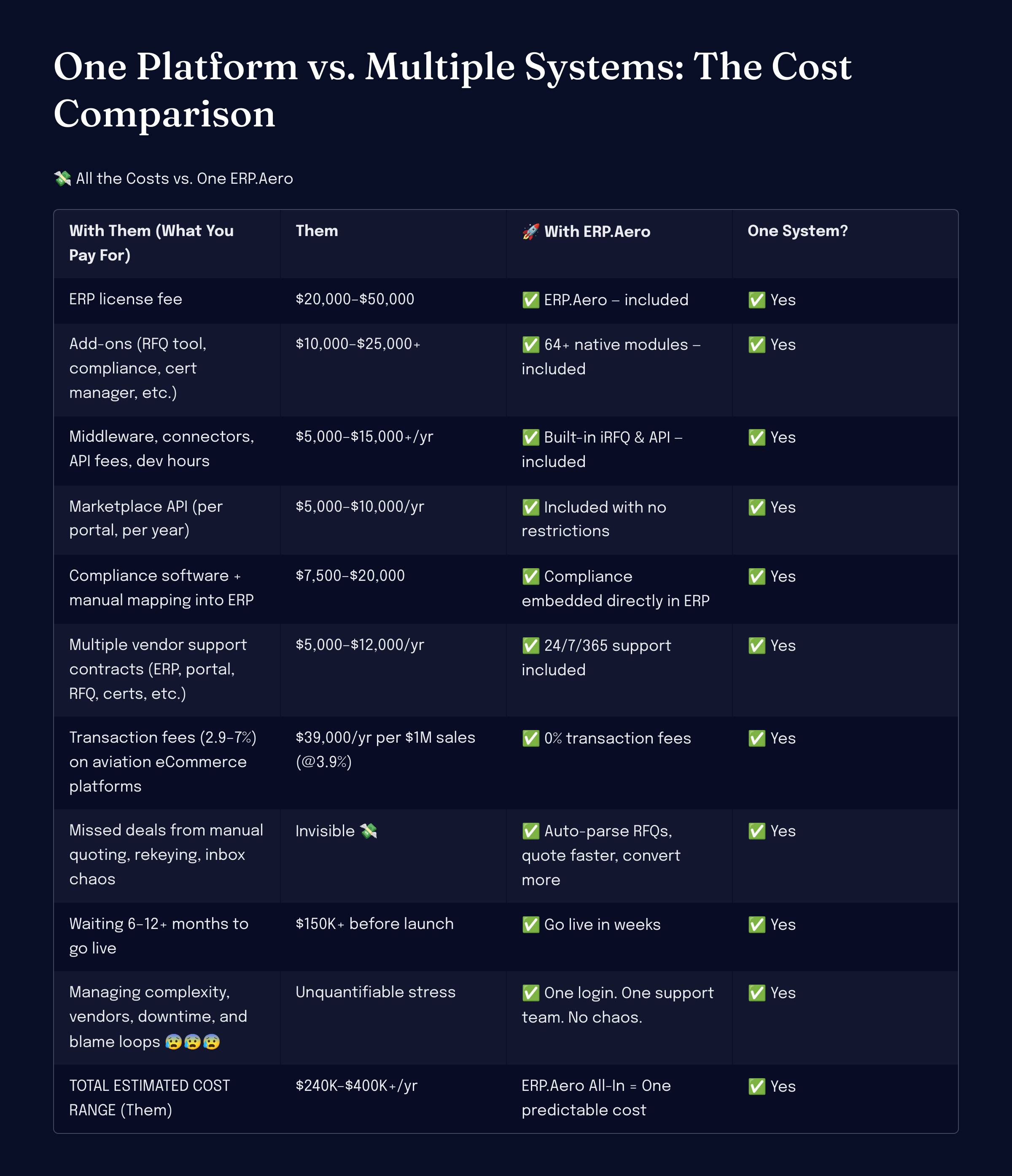Click the green check before ERP.Aero – included
The height and width of the screenshot is (1176, 1012).
point(530,300)
